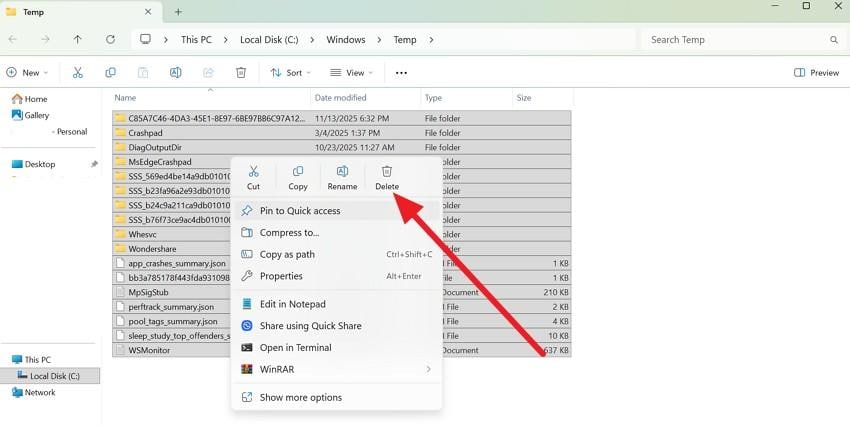The image size is (850, 427).
Task: Click the Forward navigation arrow
Action: (46, 40)
